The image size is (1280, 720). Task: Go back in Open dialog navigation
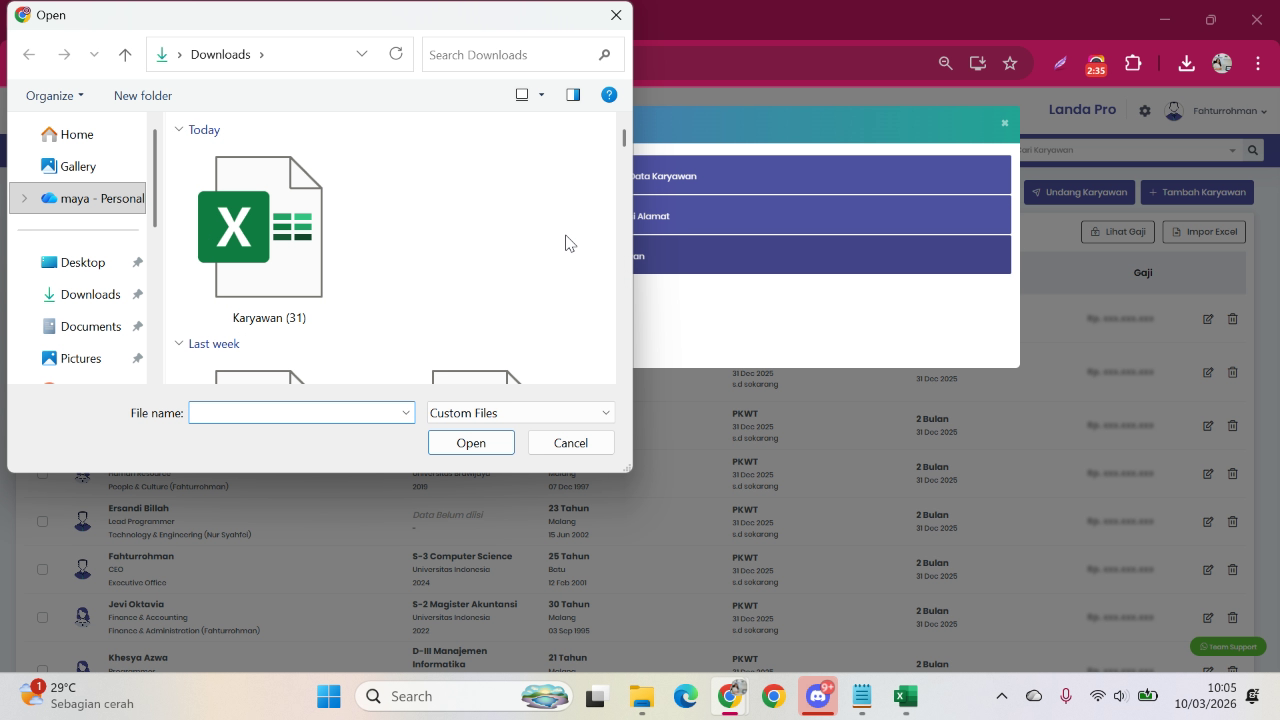(29, 55)
